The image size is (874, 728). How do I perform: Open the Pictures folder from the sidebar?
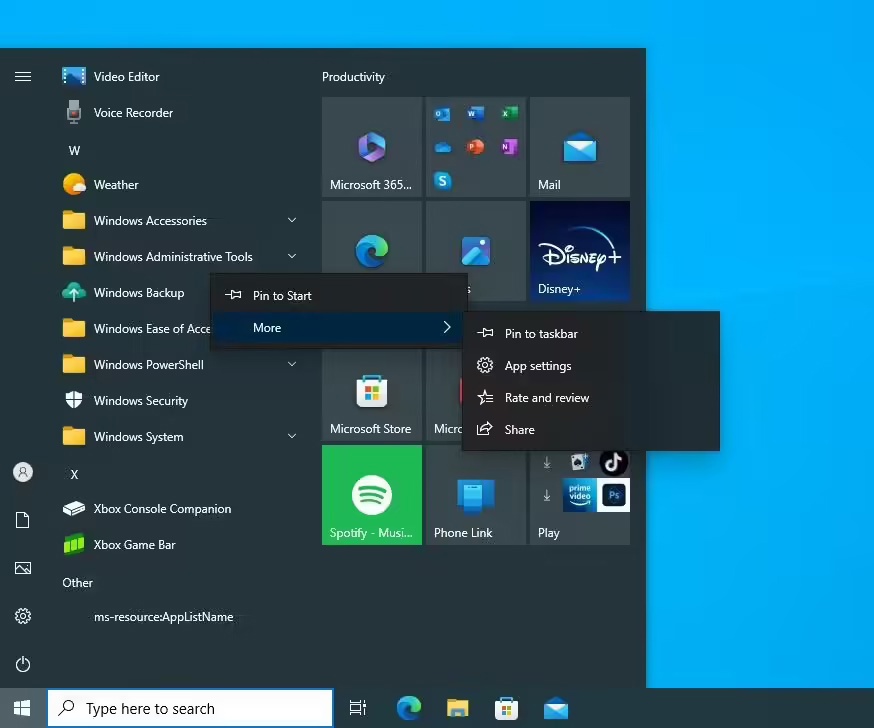click(23, 568)
